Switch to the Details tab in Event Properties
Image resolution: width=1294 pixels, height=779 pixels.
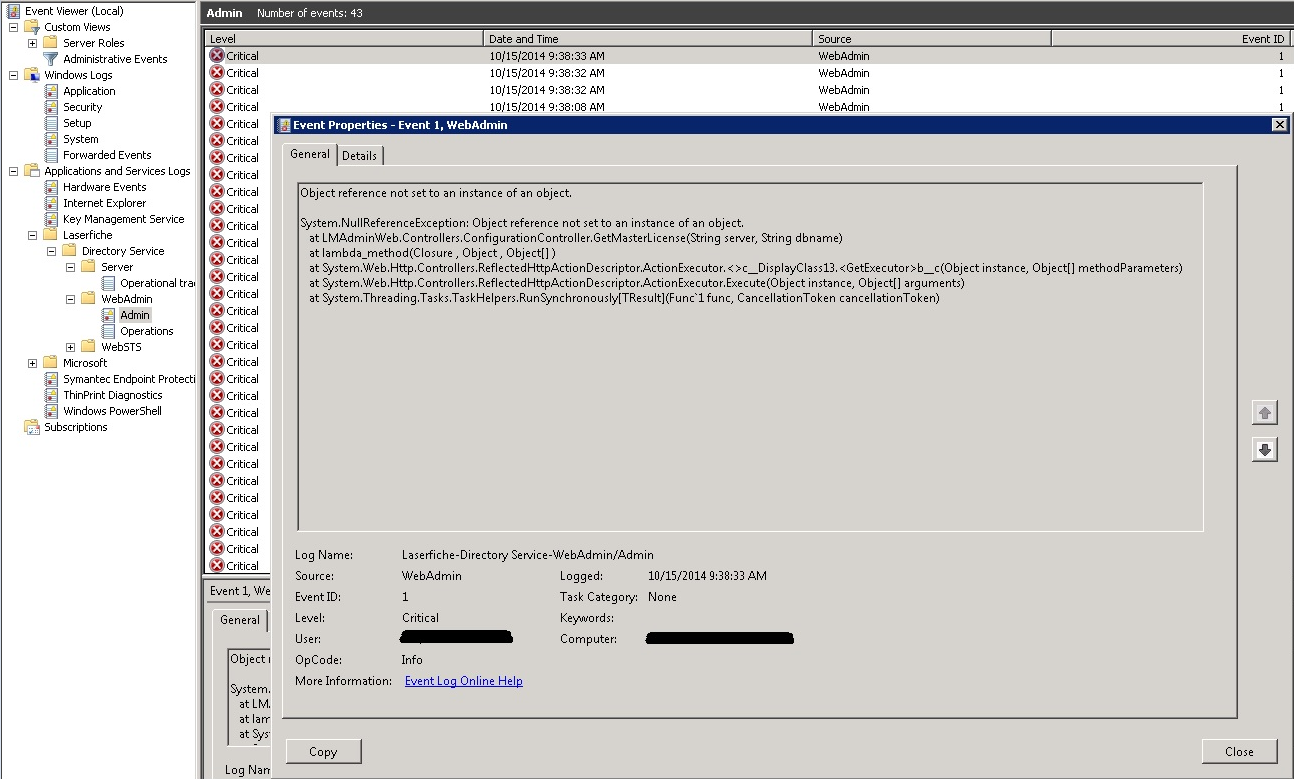[x=359, y=155]
